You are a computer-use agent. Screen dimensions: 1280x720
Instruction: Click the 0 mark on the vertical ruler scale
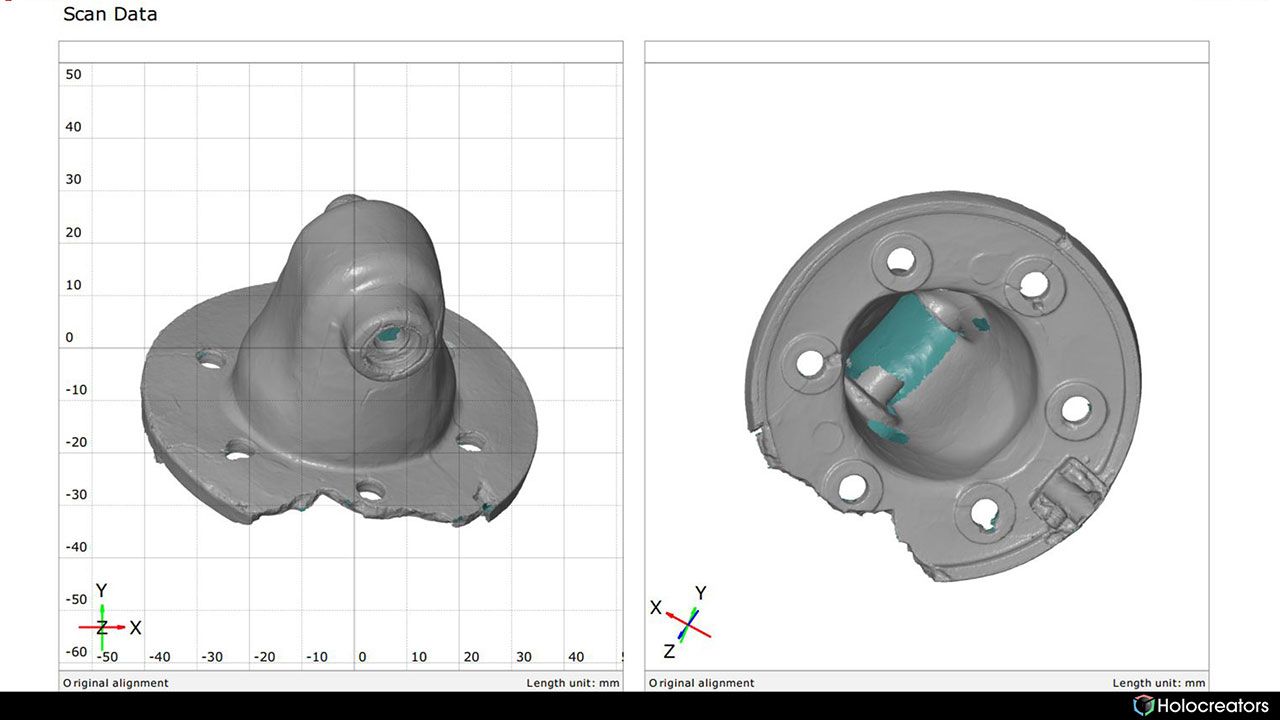(x=69, y=336)
